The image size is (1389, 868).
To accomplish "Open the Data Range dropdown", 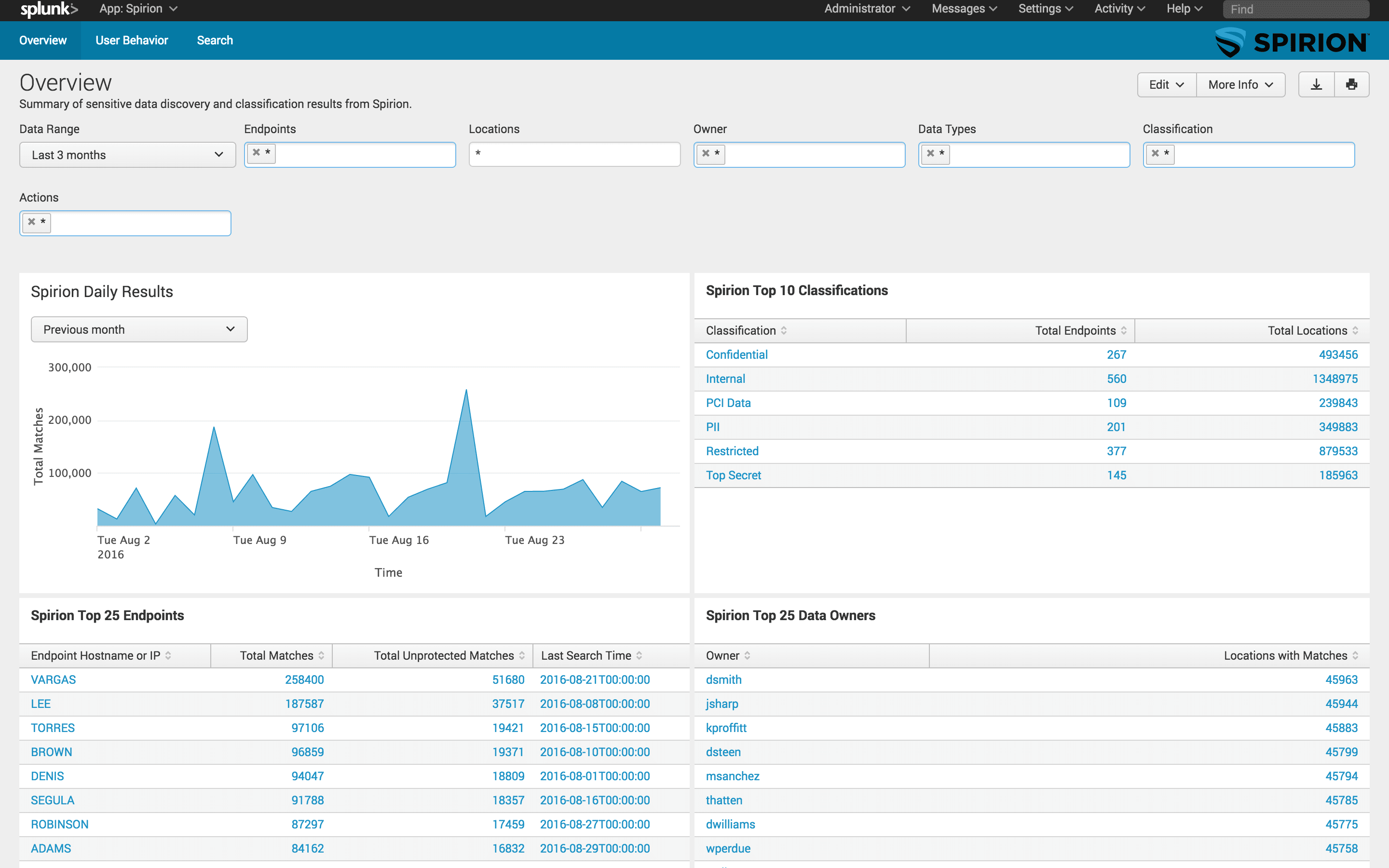I will click(x=127, y=155).
